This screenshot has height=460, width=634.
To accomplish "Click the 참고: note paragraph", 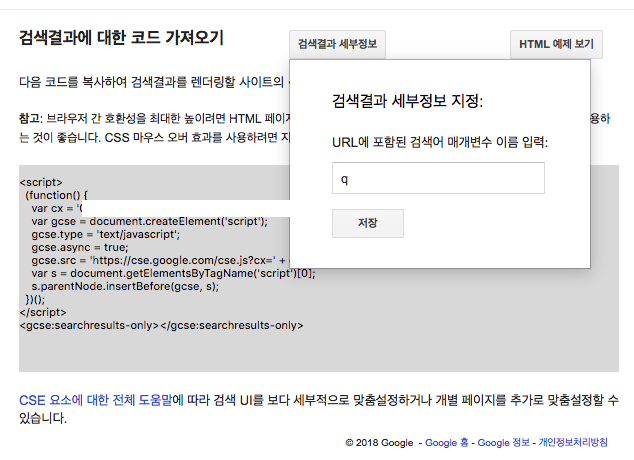I will [154, 128].
